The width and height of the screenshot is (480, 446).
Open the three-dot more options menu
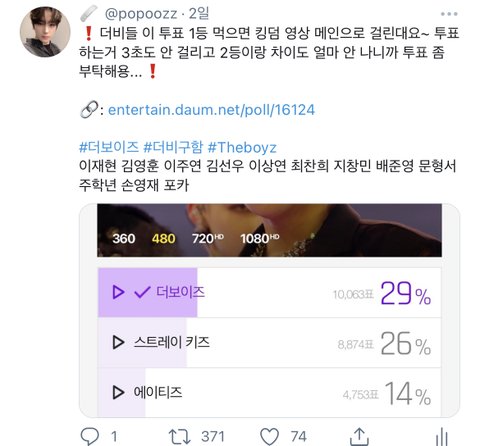[x=449, y=14]
